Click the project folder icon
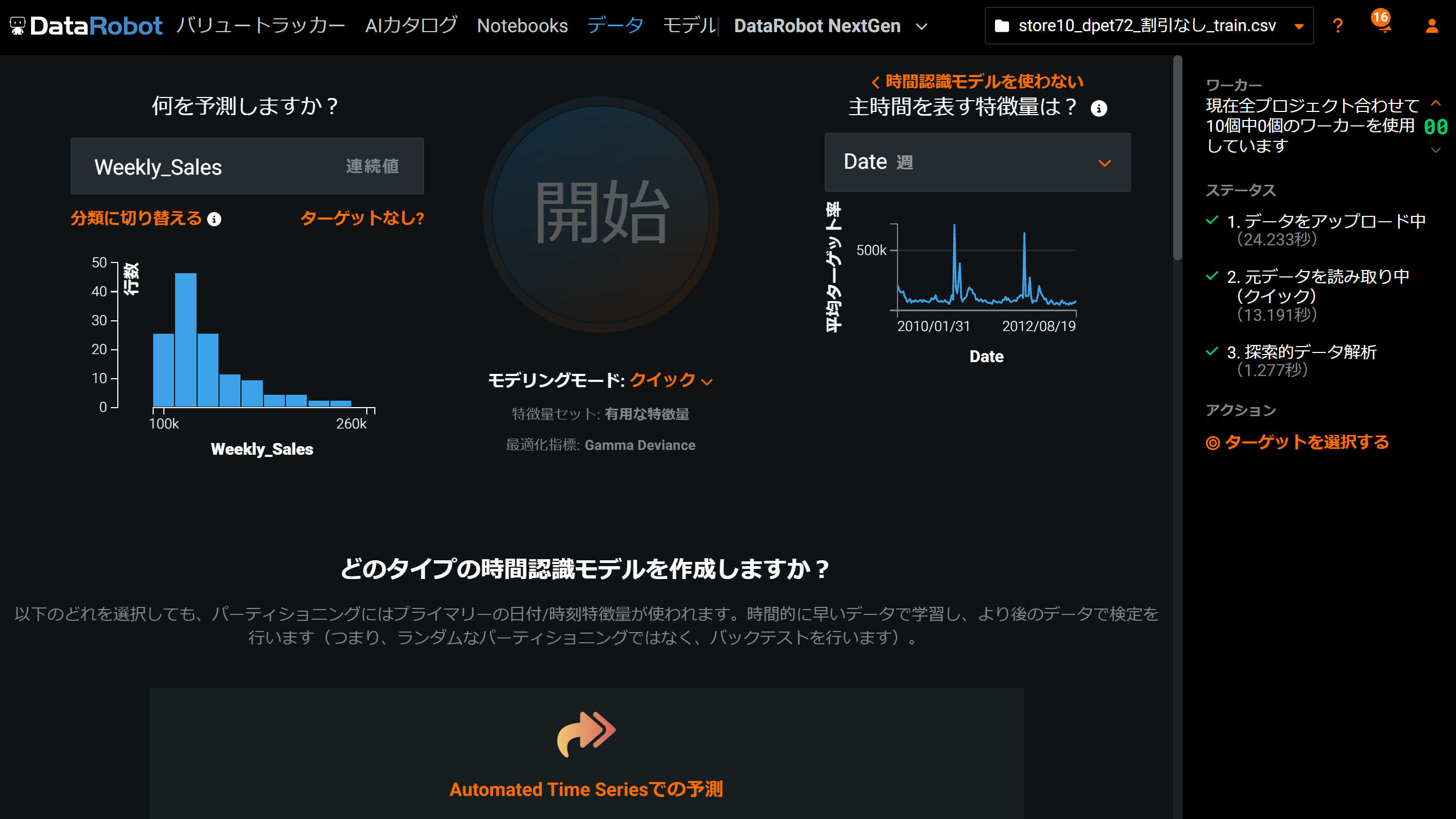 (1001, 26)
